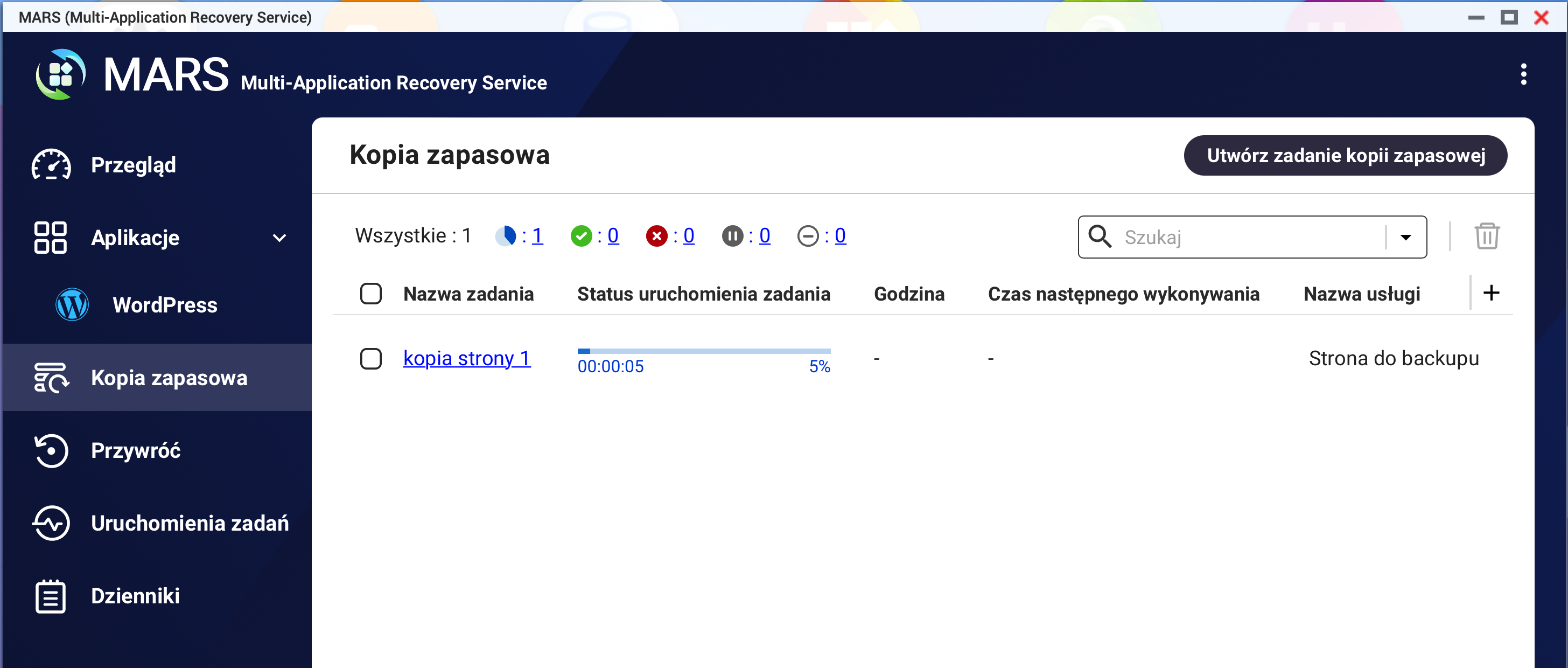Filter by paused jobs icon

pyautogui.click(x=732, y=235)
